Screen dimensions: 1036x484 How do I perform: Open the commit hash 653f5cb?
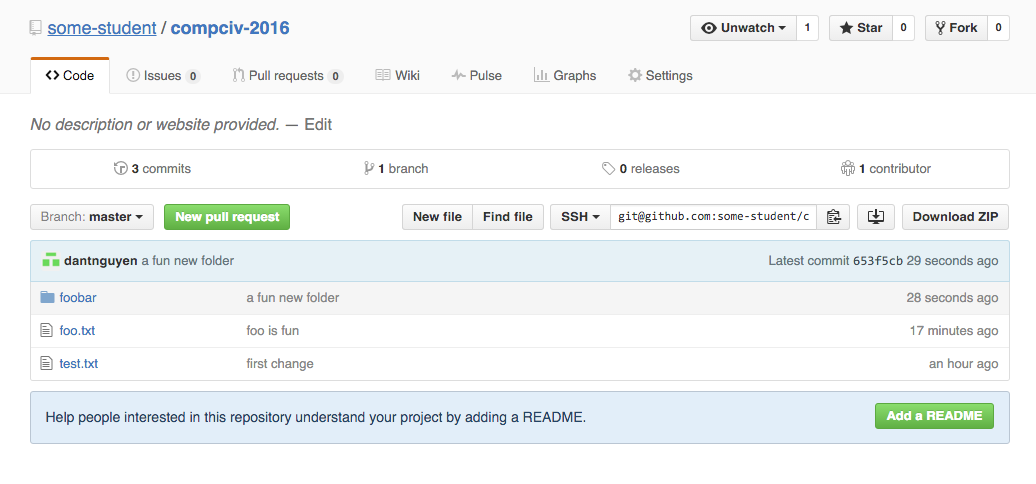coord(878,261)
